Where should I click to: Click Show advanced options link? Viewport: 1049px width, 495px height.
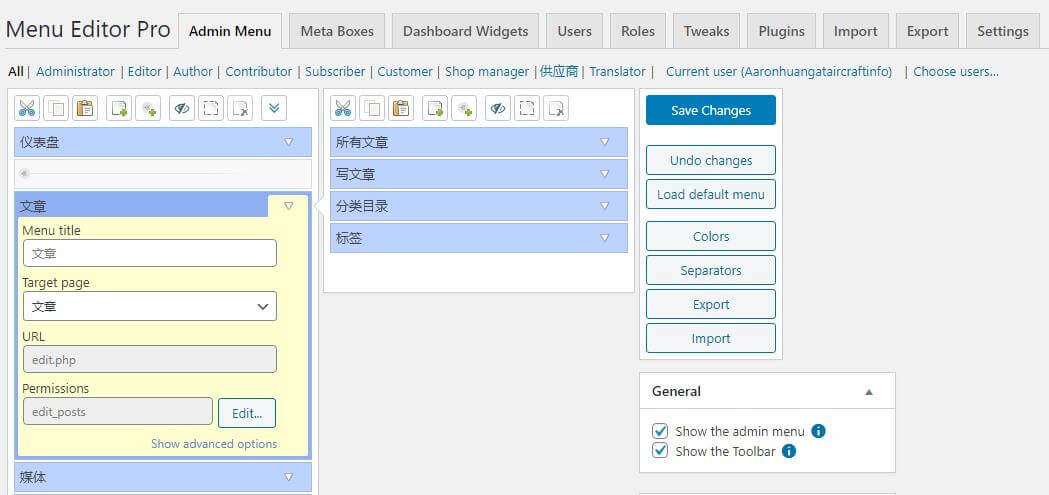pyautogui.click(x=214, y=443)
